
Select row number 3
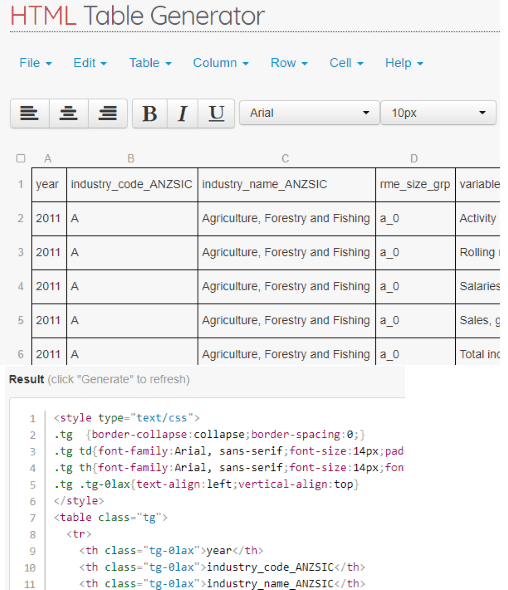click(21, 252)
